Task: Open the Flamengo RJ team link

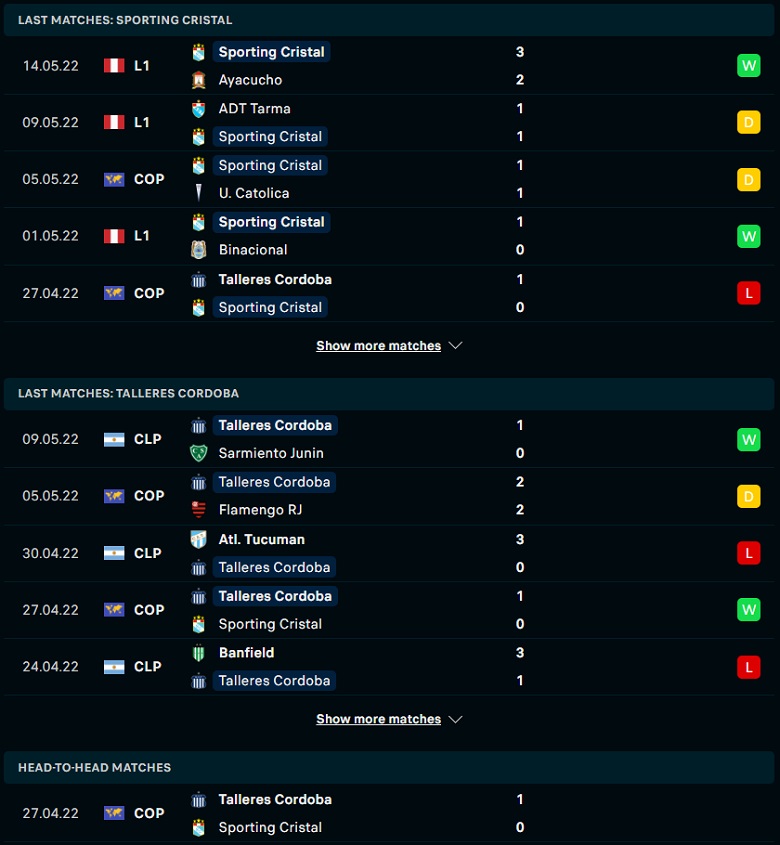Action: click(x=260, y=510)
